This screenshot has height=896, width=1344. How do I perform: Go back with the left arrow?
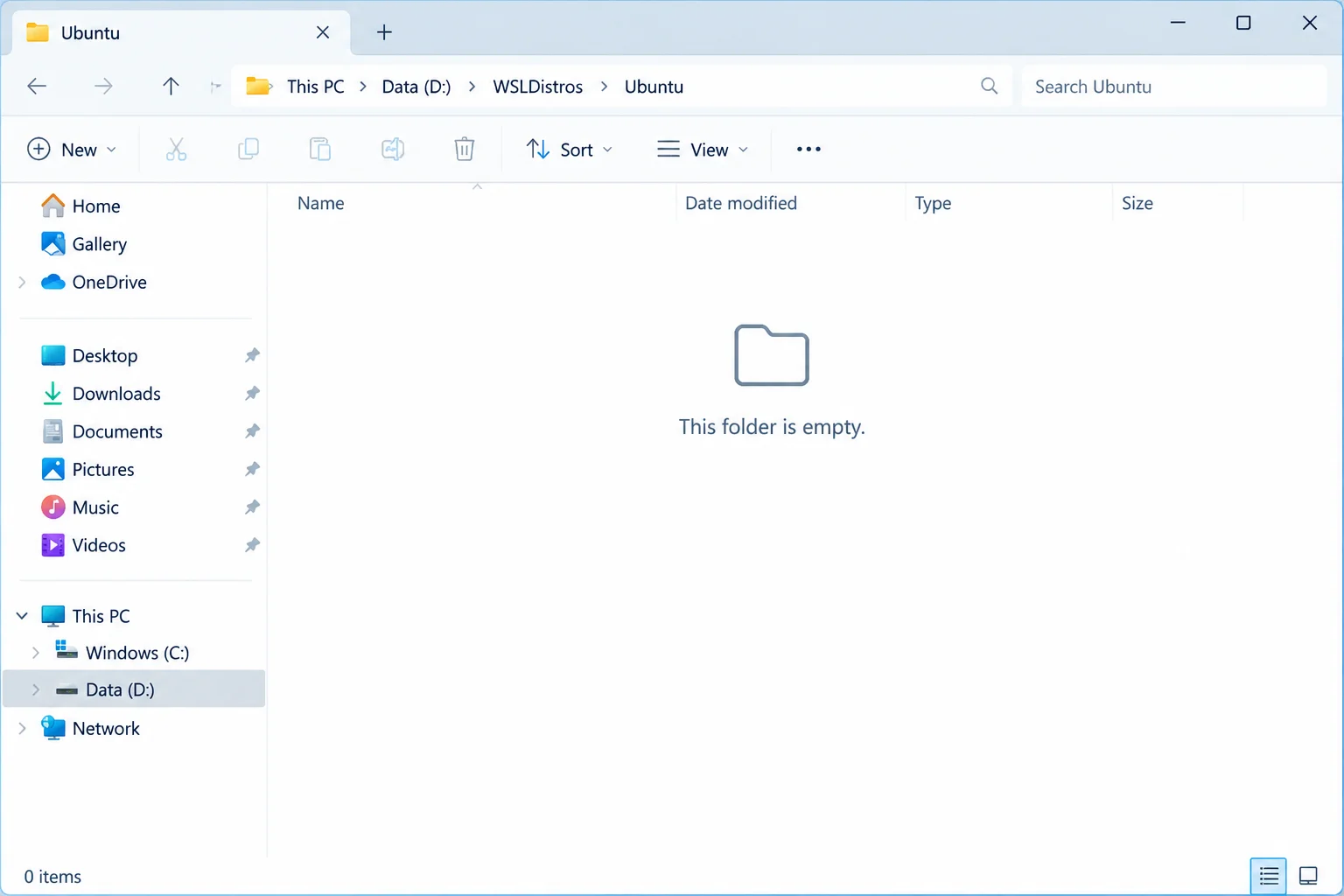click(x=37, y=86)
